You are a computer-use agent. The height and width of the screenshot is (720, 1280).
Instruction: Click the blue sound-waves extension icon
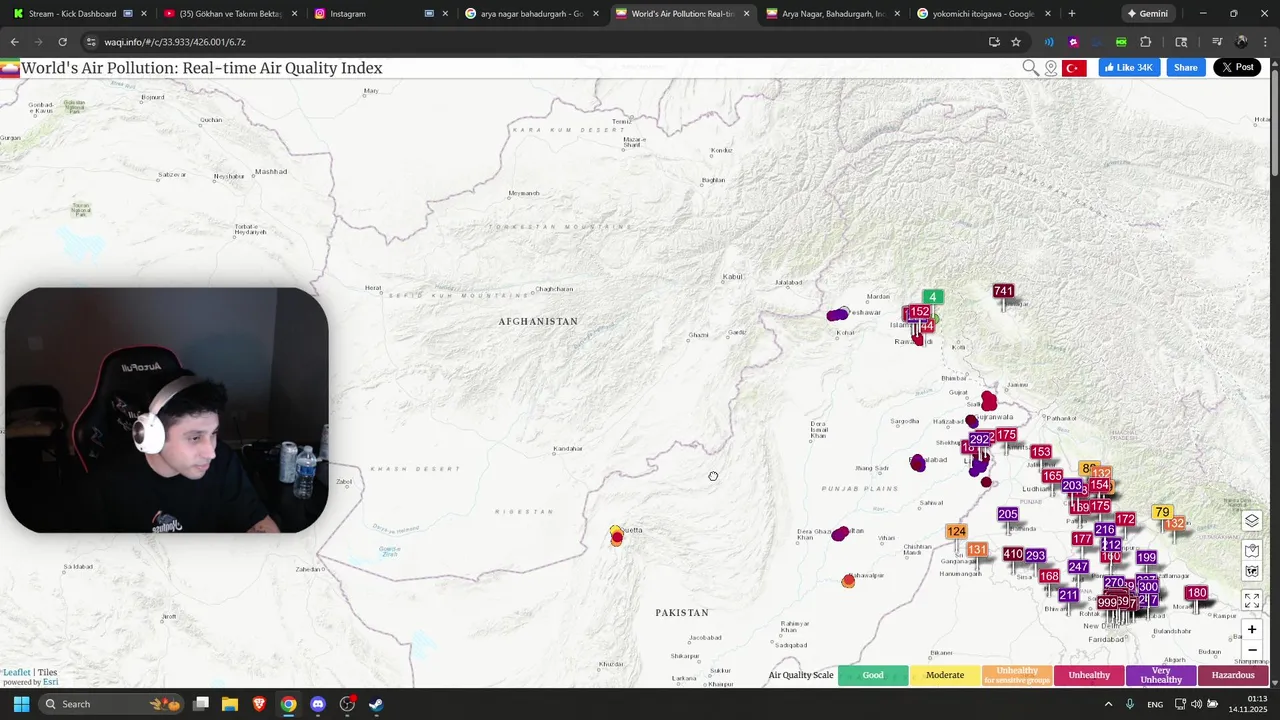tap(1049, 42)
